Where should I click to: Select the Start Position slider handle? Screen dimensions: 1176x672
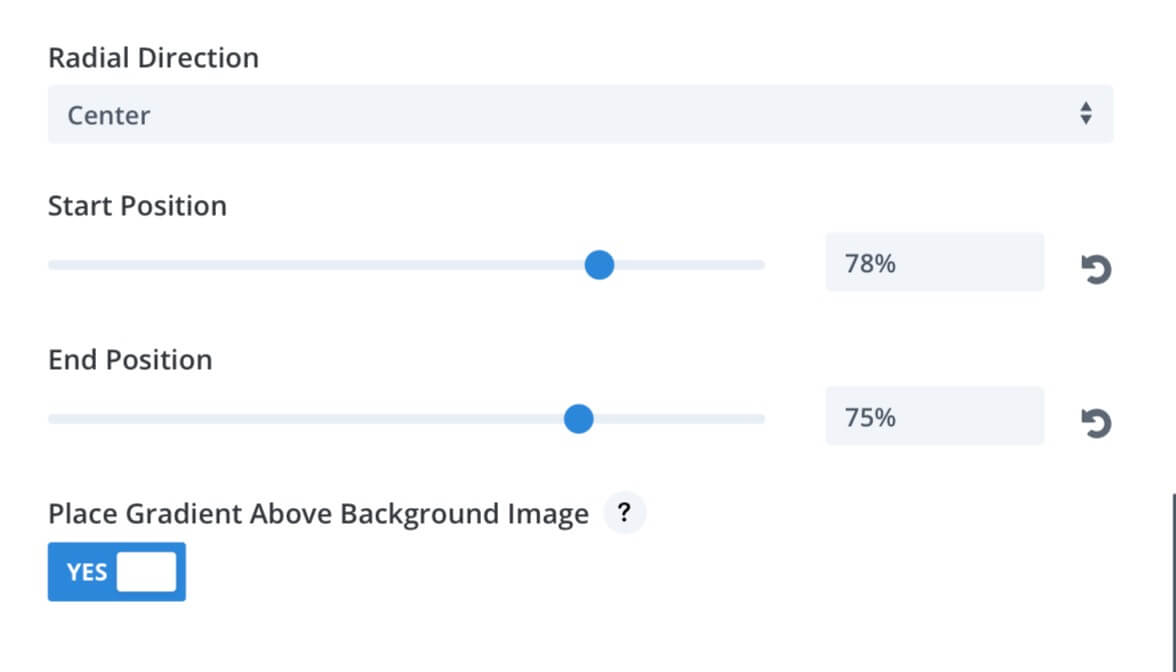tap(599, 265)
